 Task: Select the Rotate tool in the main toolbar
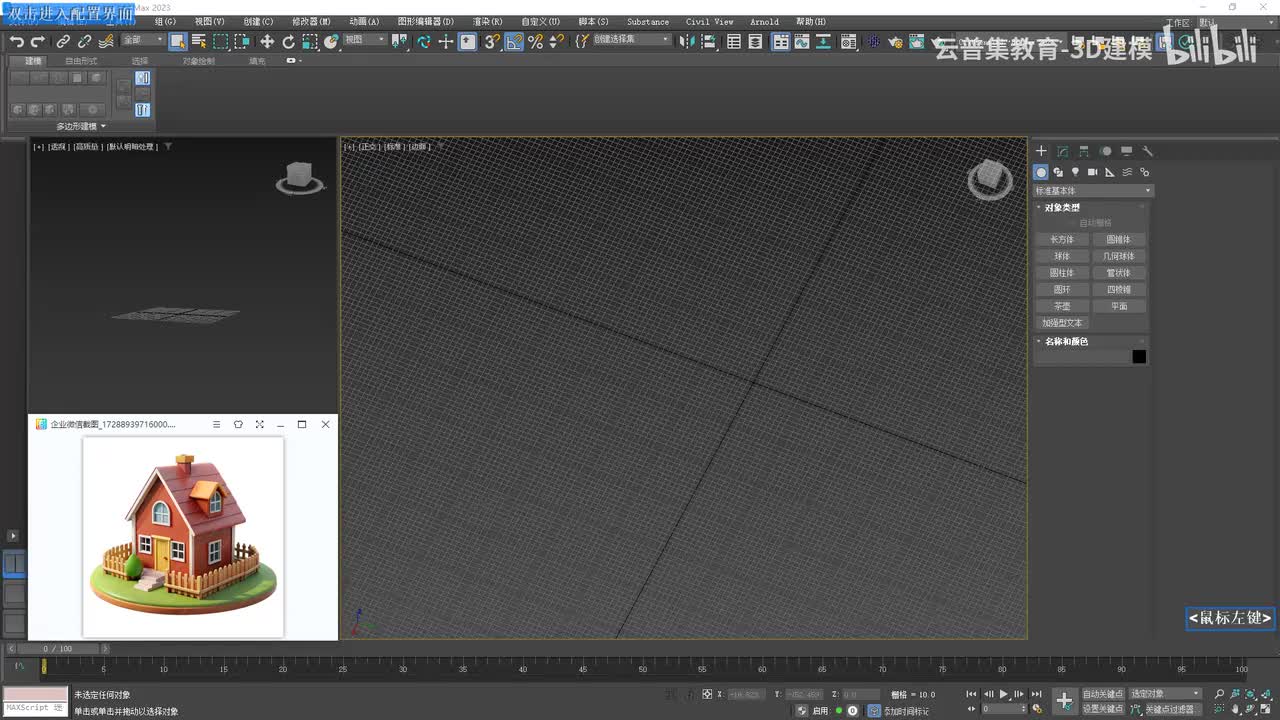(288, 41)
